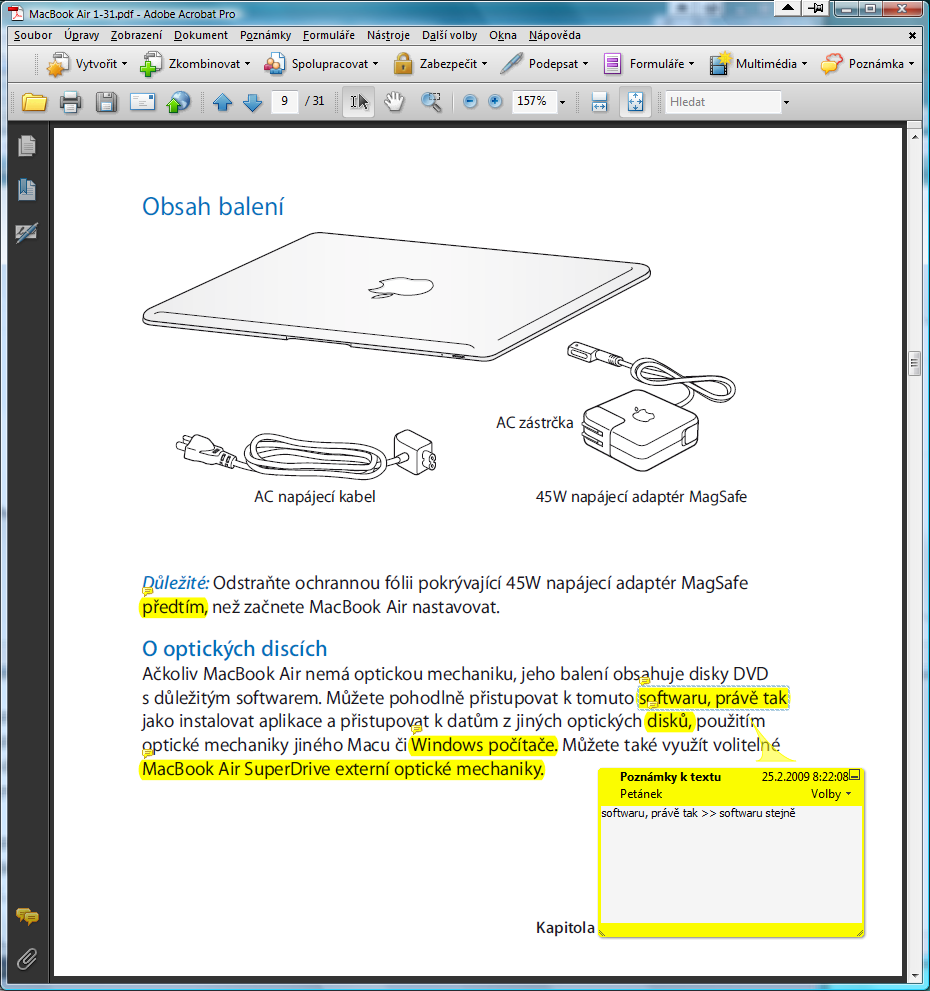
Task: Open the Podepsat dropdown
Action: [x=544, y=64]
